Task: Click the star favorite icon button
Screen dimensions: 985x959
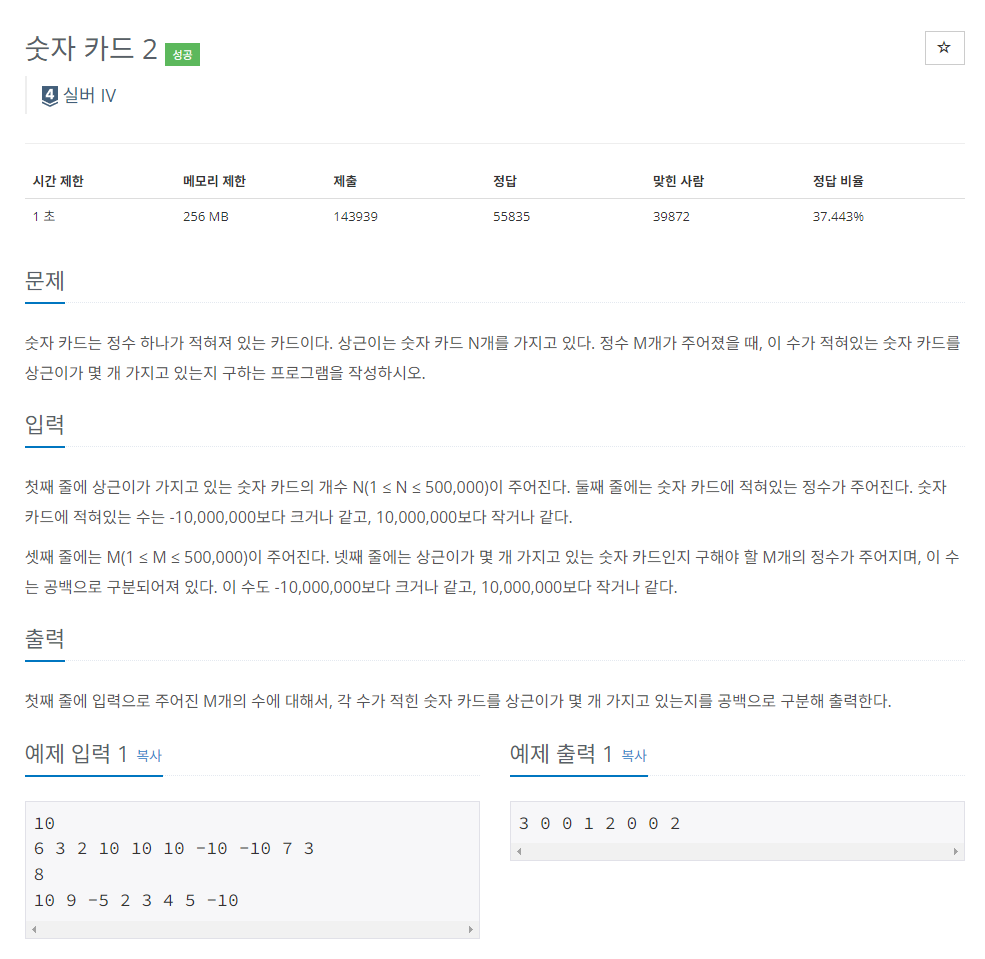Action: point(944,48)
